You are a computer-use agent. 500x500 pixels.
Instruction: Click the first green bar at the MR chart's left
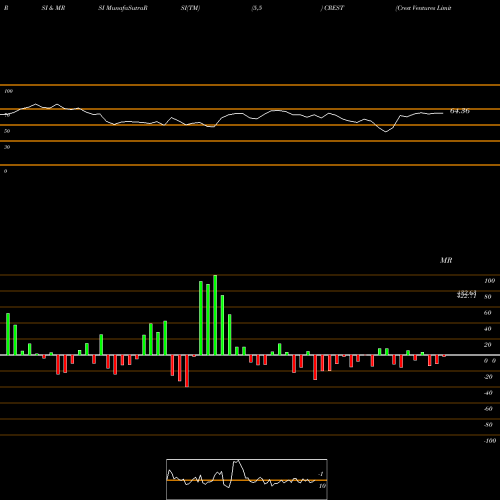8,334
